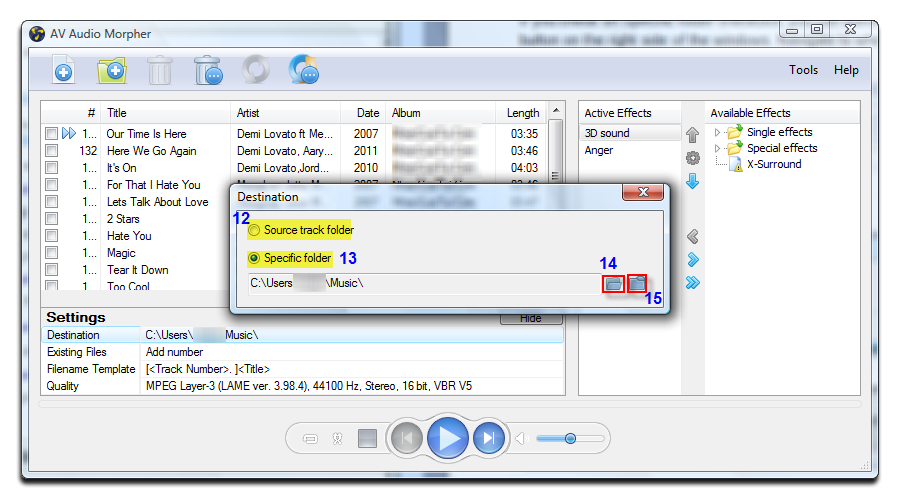The height and width of the screenshot is (500, 900).
Task: Click the folder path field in Destination dialog
Action: click(x=425, y=283)
